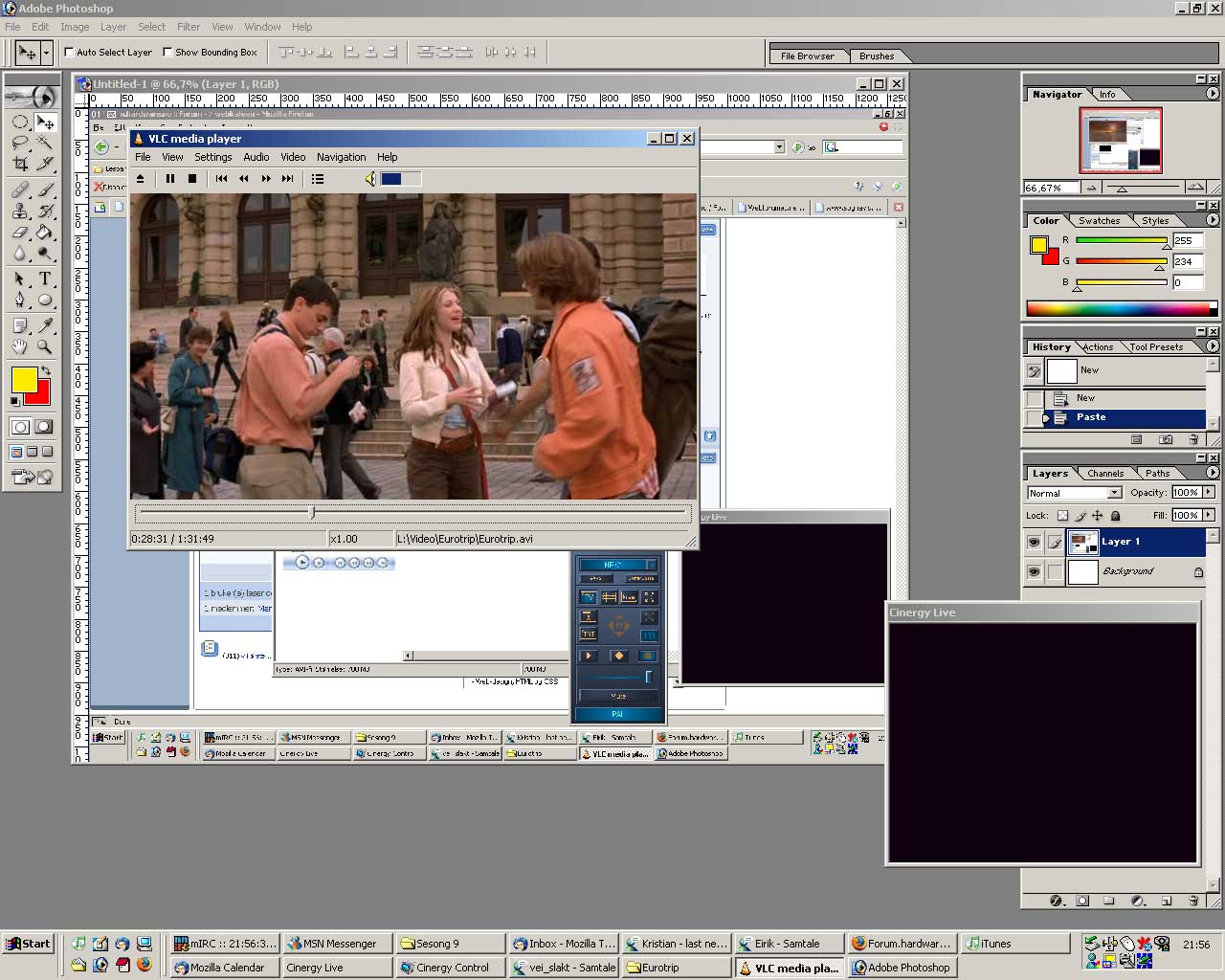
Task: Switch to Quick Mask mode
Action: 44,427
